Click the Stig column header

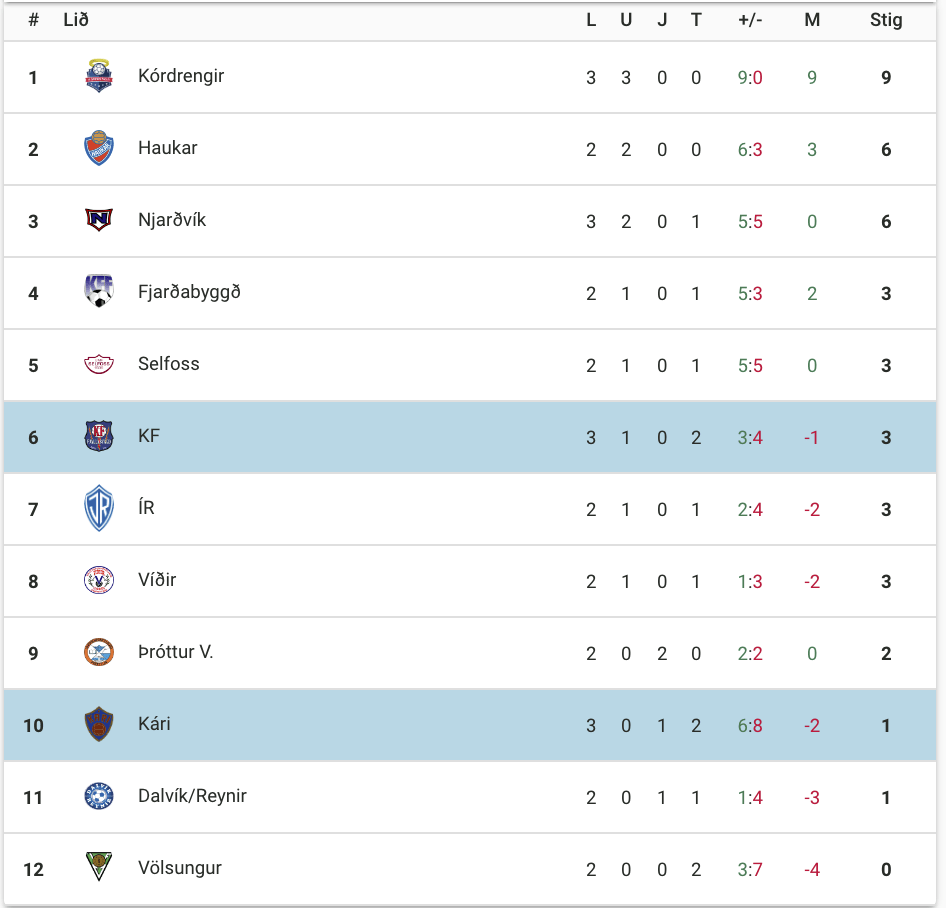[886, 20]
